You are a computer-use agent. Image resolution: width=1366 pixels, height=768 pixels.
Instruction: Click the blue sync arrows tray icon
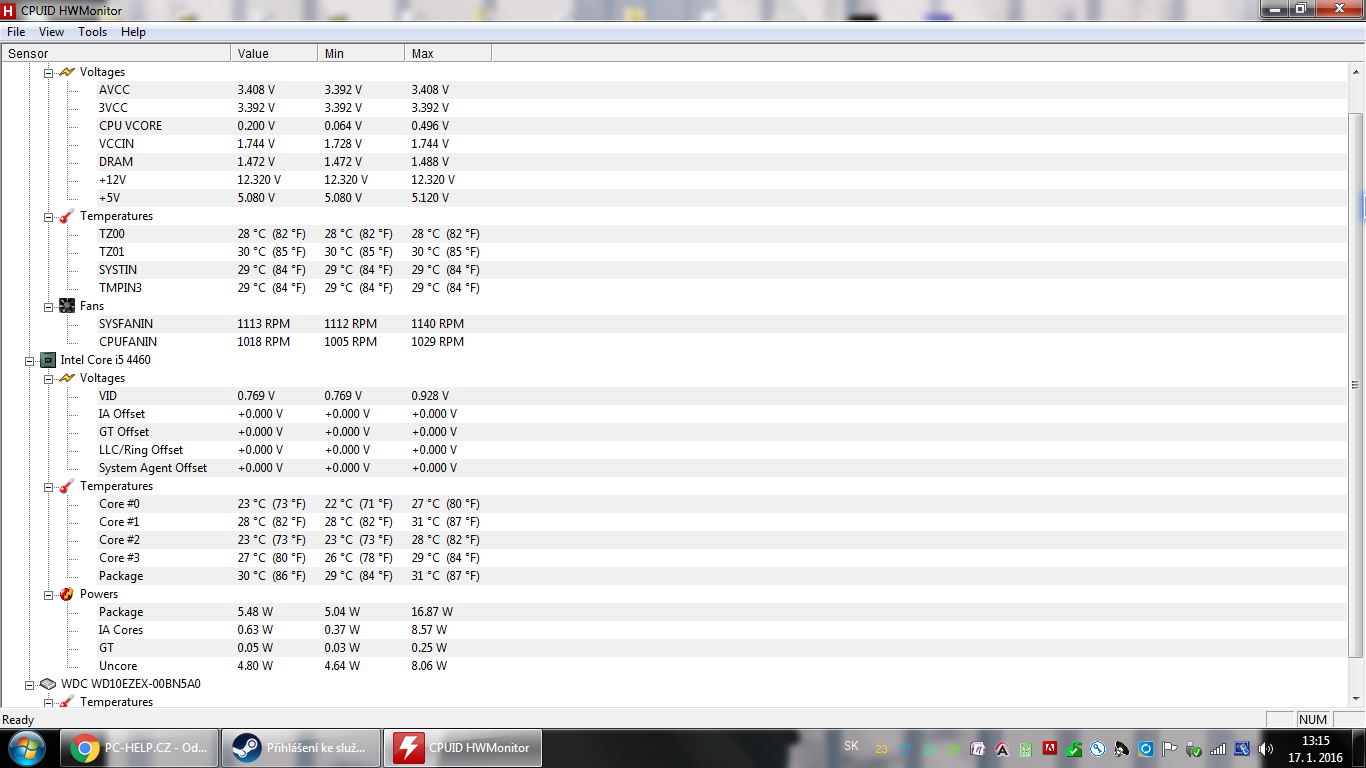(x=1146, y=748)
